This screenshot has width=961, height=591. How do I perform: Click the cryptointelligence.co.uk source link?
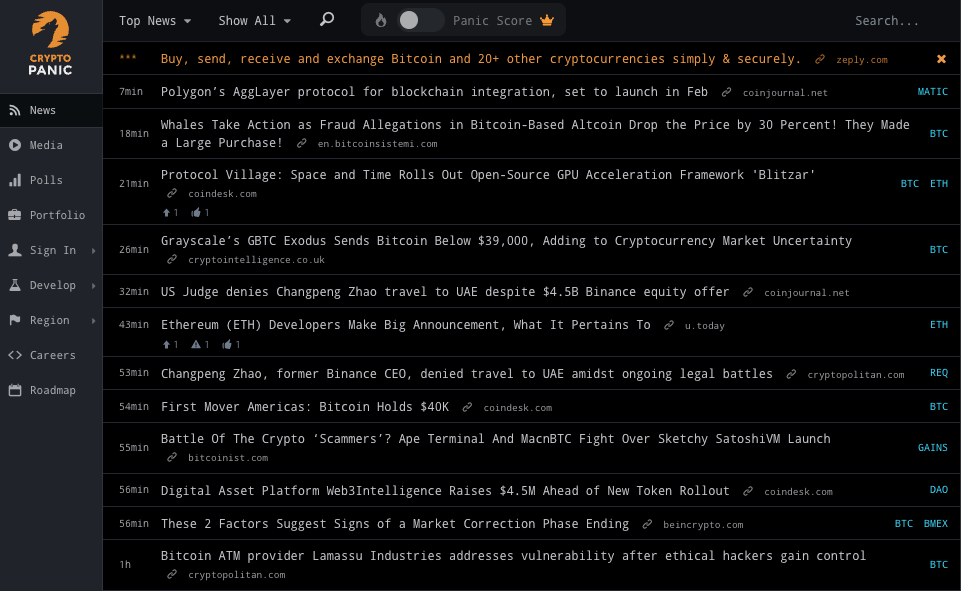click(256, 260)
